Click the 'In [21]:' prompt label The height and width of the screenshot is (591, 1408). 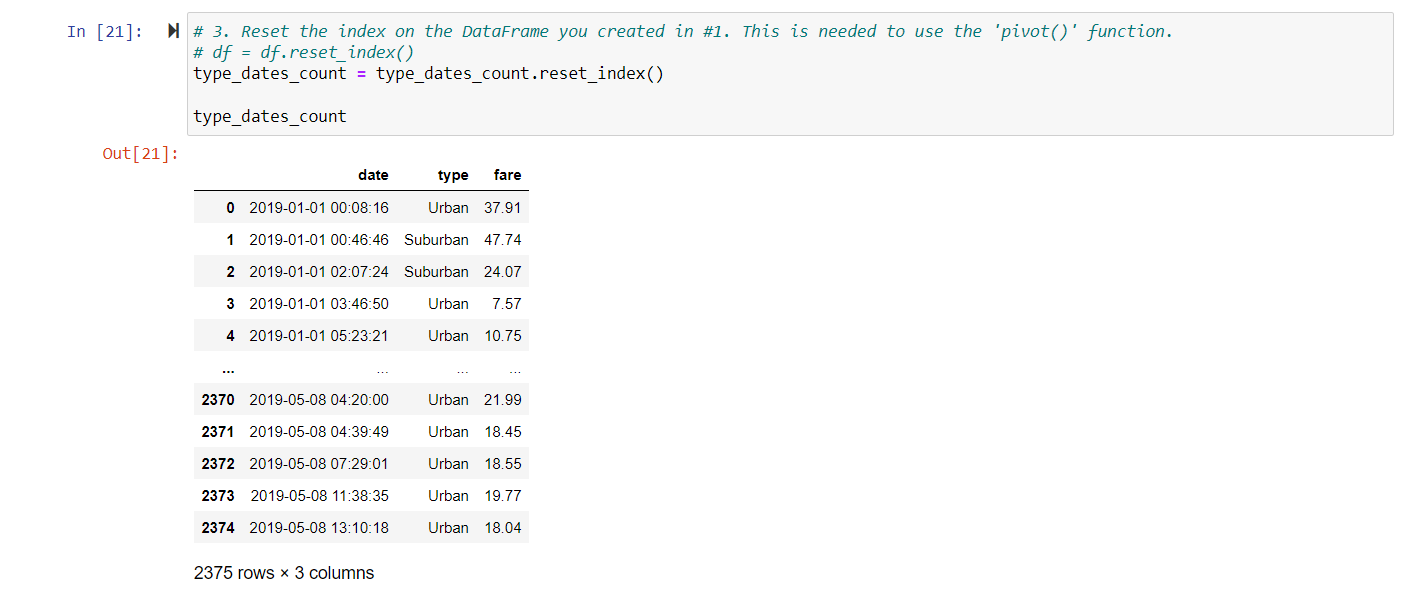(105, 31)
